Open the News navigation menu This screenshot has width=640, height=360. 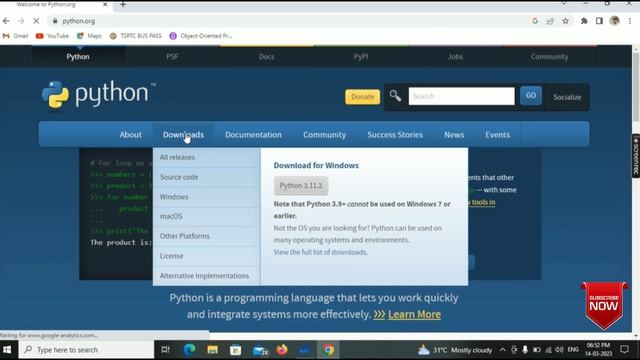click(454, 135)
